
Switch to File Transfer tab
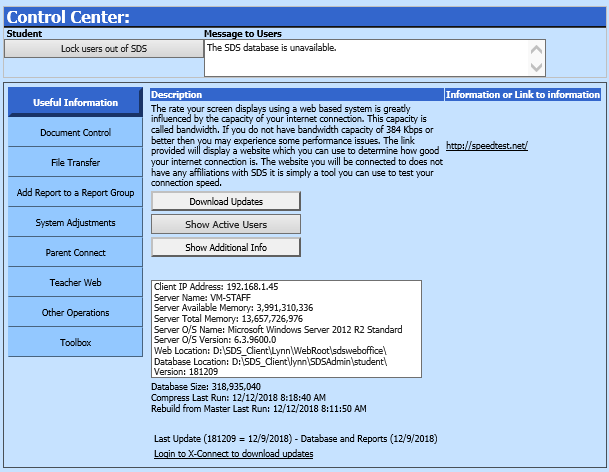(x=75, y=162)
